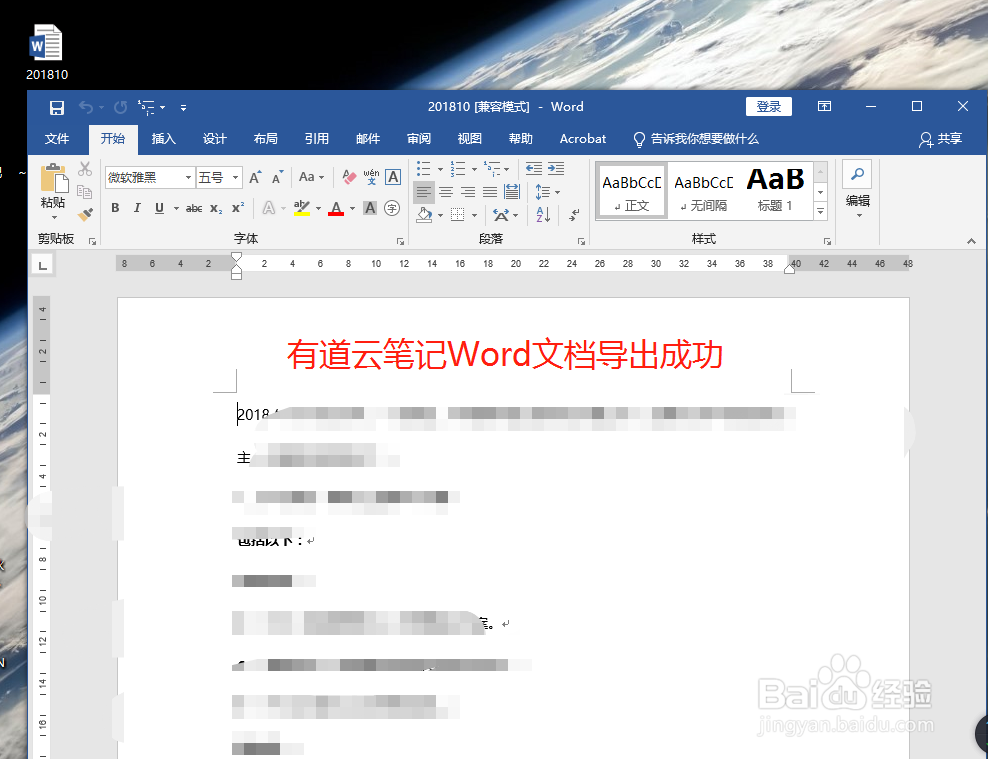Switch to the 布局 tab
988x759 pixels.
265,139
